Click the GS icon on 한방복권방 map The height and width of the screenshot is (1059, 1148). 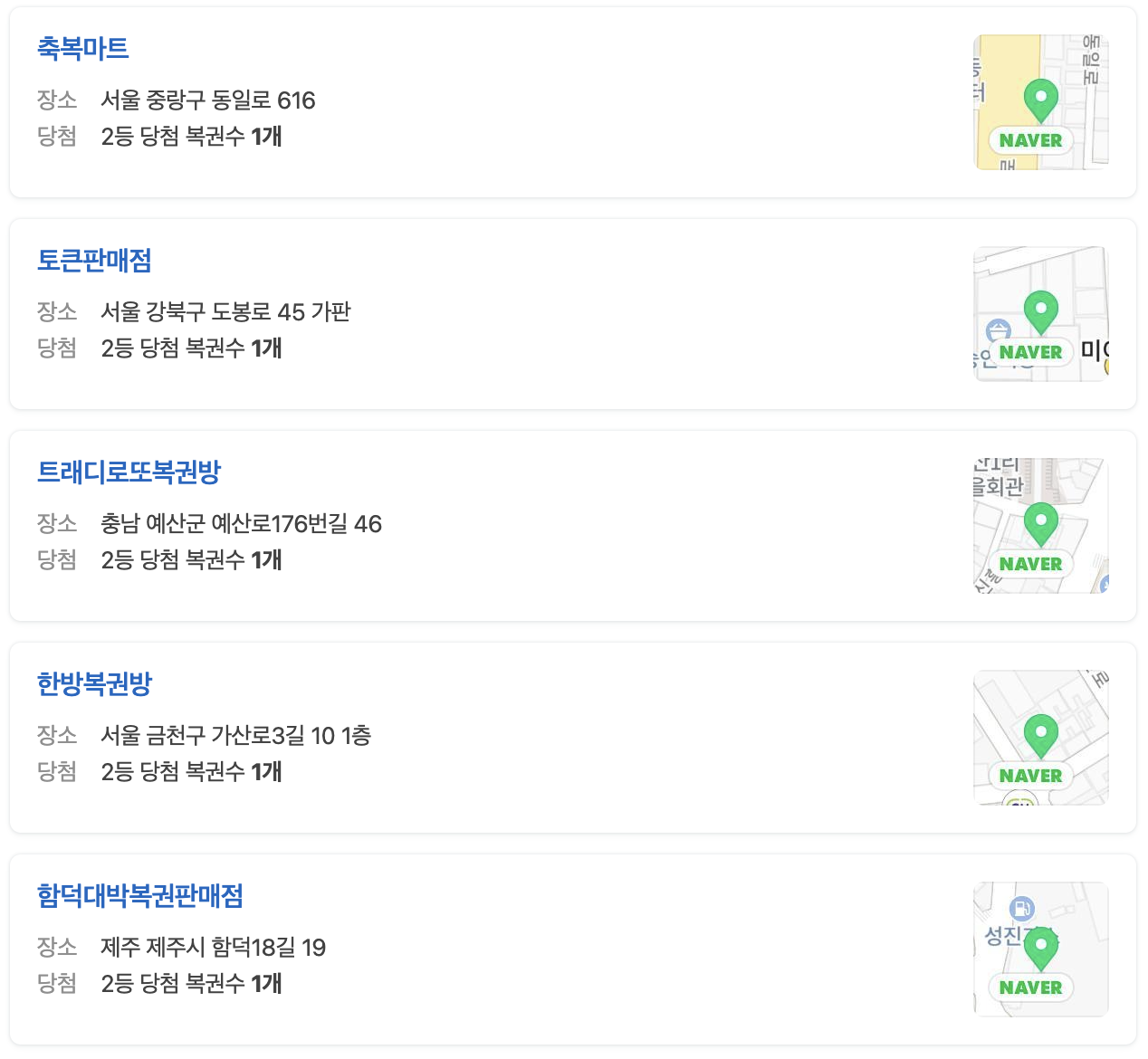coord(1021,802)
